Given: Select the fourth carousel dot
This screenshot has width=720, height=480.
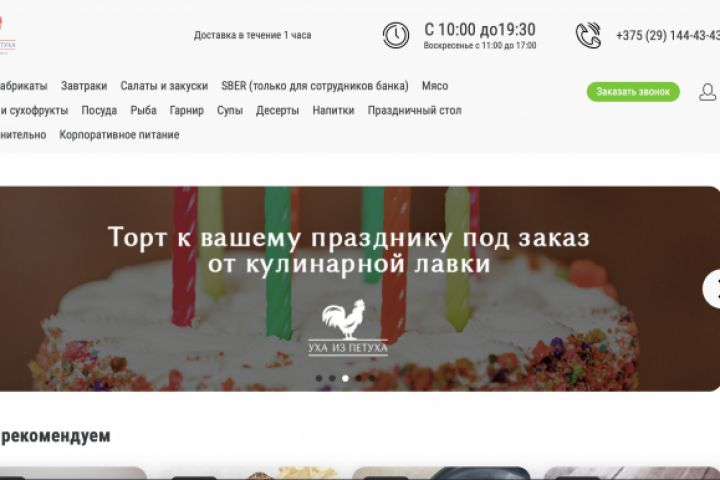Looking at the screenshot, I should click(359, 378).
